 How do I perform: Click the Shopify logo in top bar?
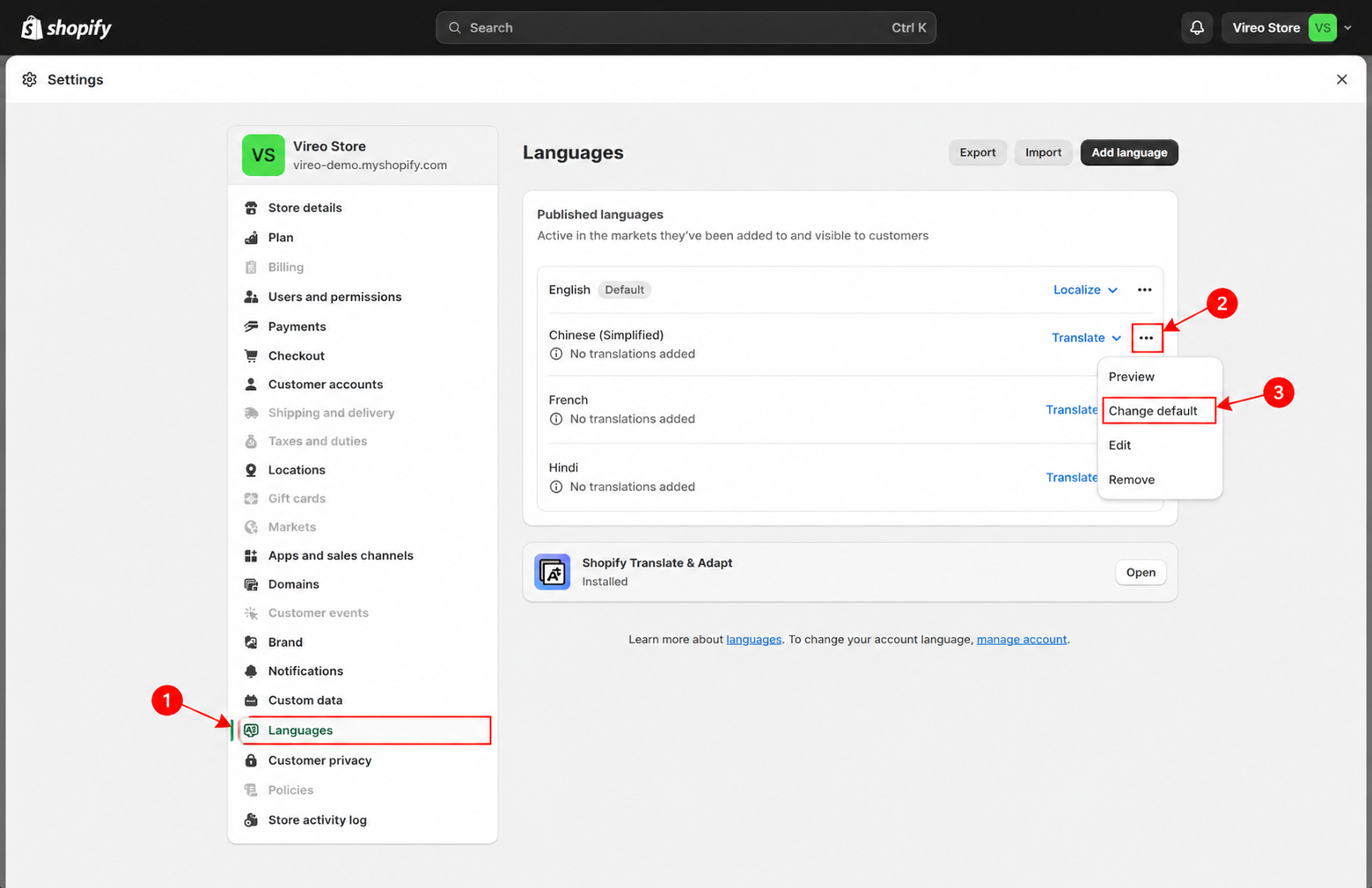pyautogui.click(x=66, y=28)
